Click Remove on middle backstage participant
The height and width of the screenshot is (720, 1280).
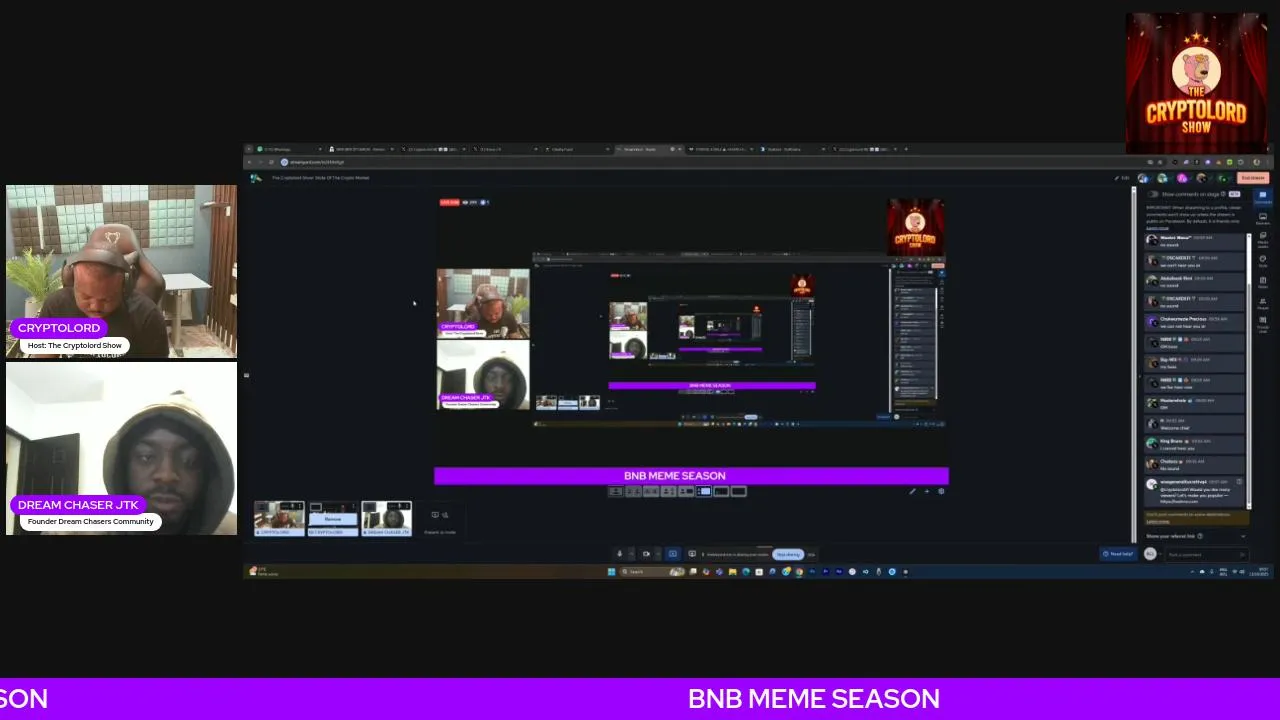point(333,519)
